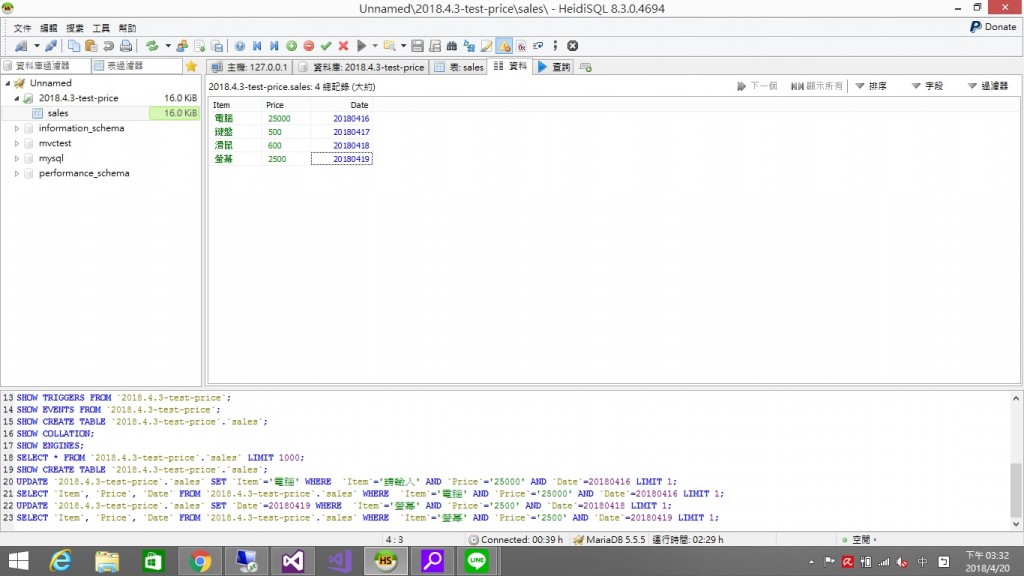Click the Donate button

click(x=993, y=27)
